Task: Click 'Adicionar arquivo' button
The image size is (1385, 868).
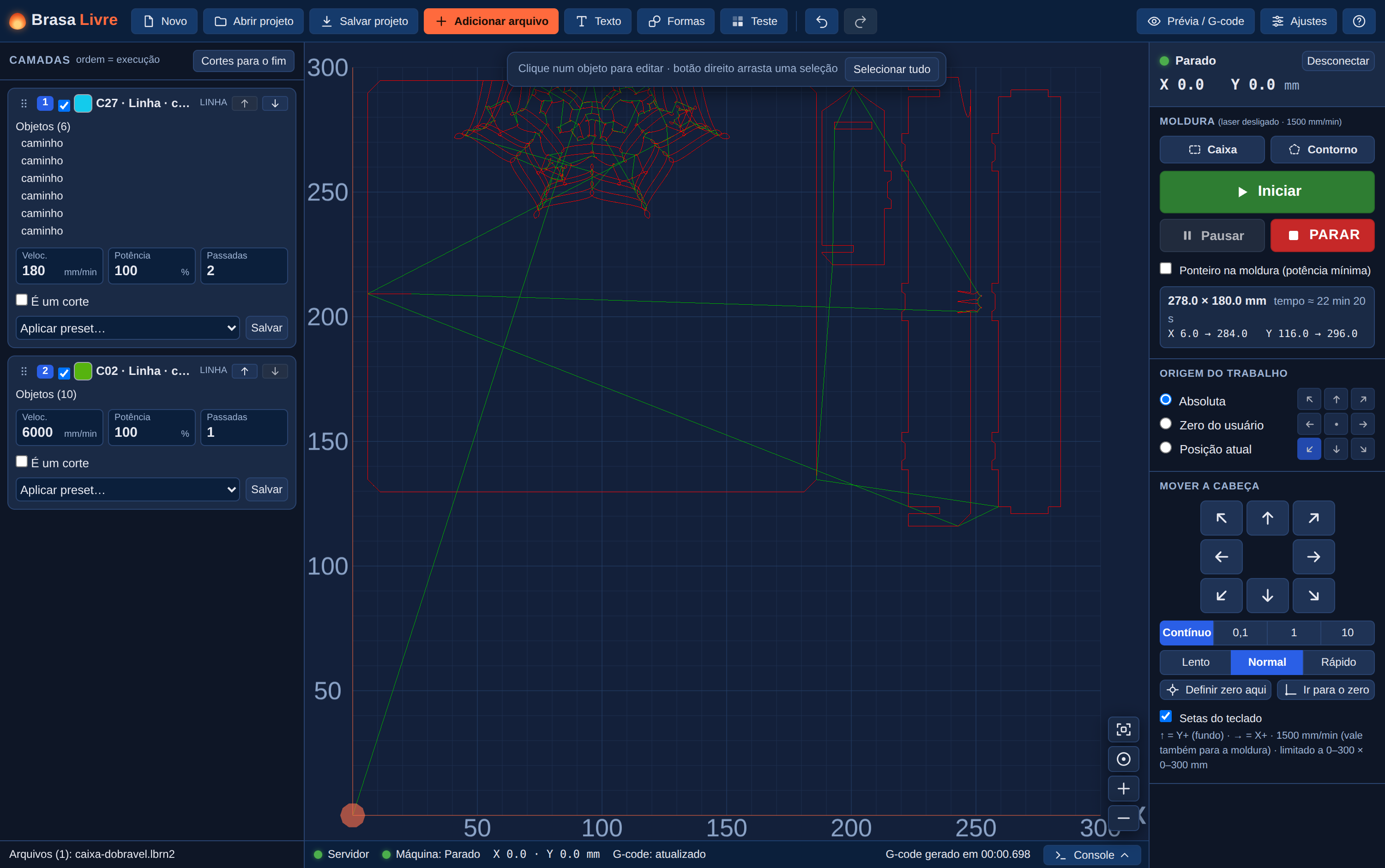Action: [491, 21]
